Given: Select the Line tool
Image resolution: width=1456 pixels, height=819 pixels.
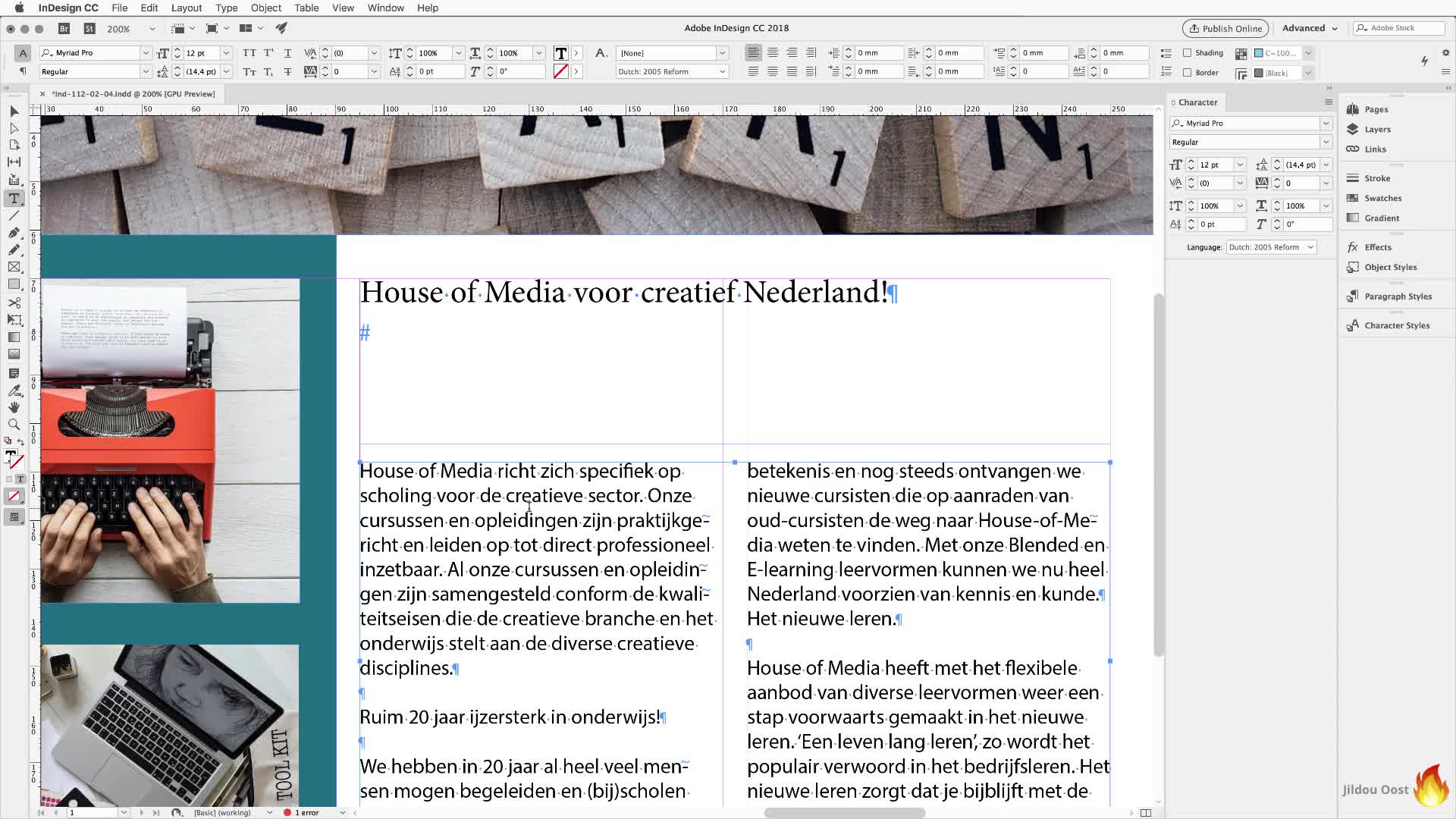Looking at the screenshot, I should pyautogui.click(x=14, y=215).
